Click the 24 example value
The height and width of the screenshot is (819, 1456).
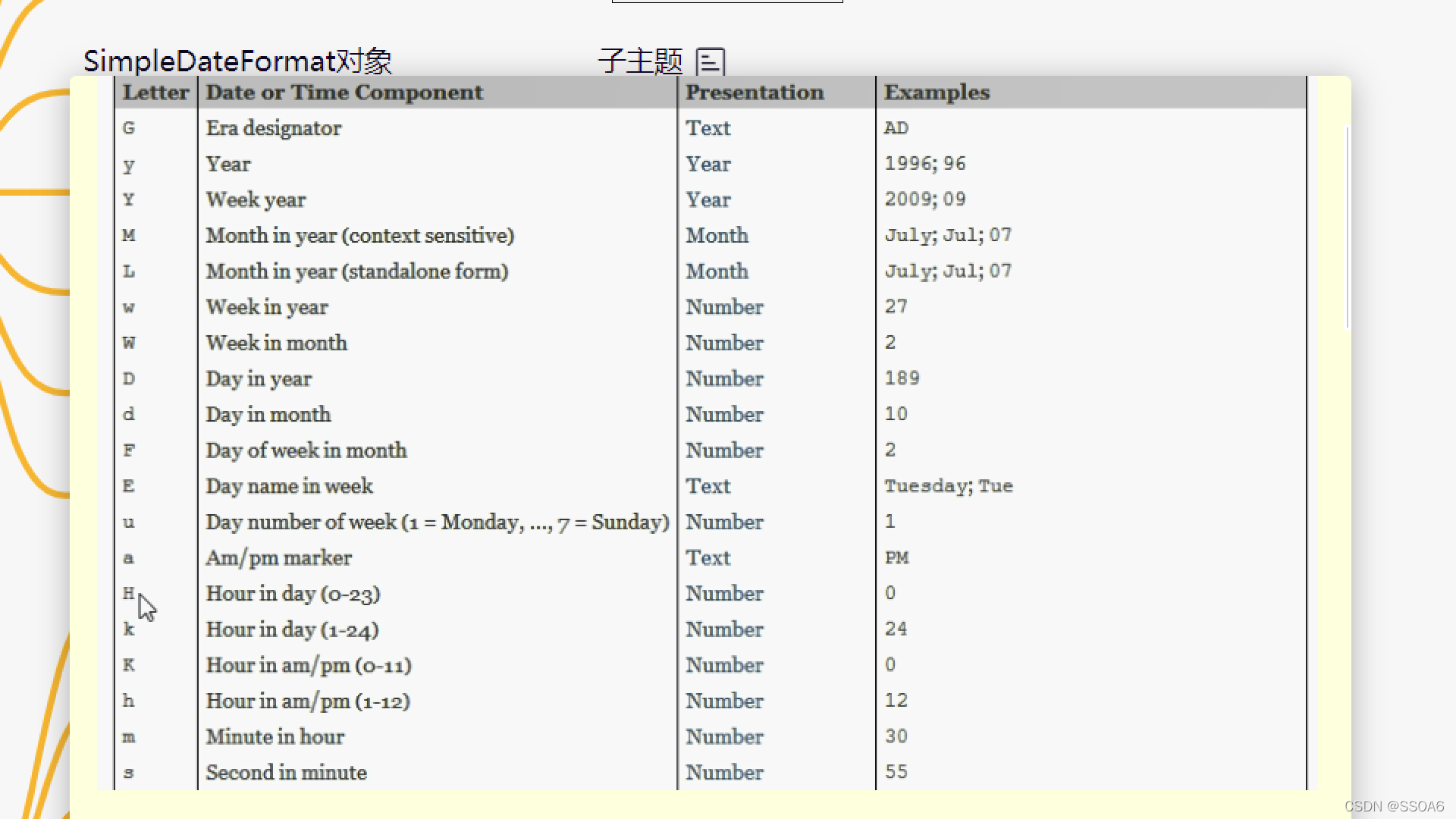pyautogui.click(x=896, y=629)
